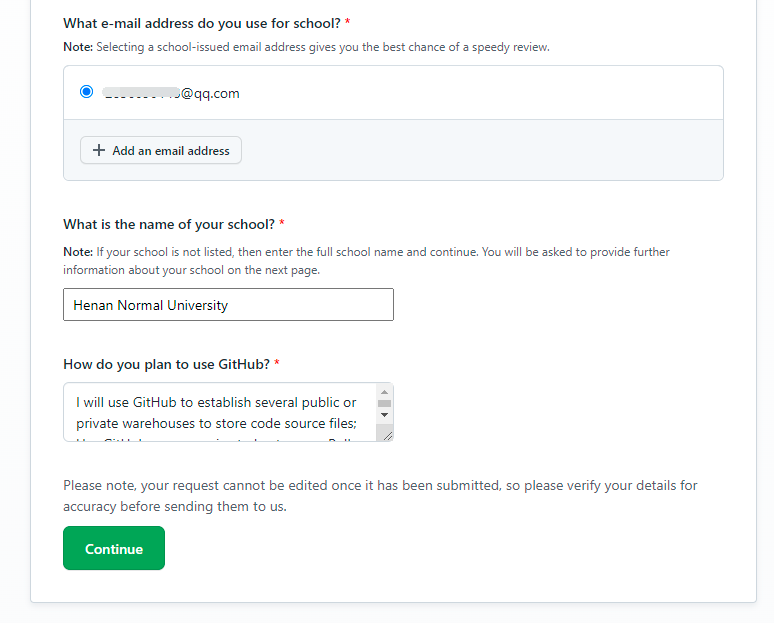Focus the GitHub usage plan textarea
Viewport: 774px width, 623px height.
tap(220, 412)
